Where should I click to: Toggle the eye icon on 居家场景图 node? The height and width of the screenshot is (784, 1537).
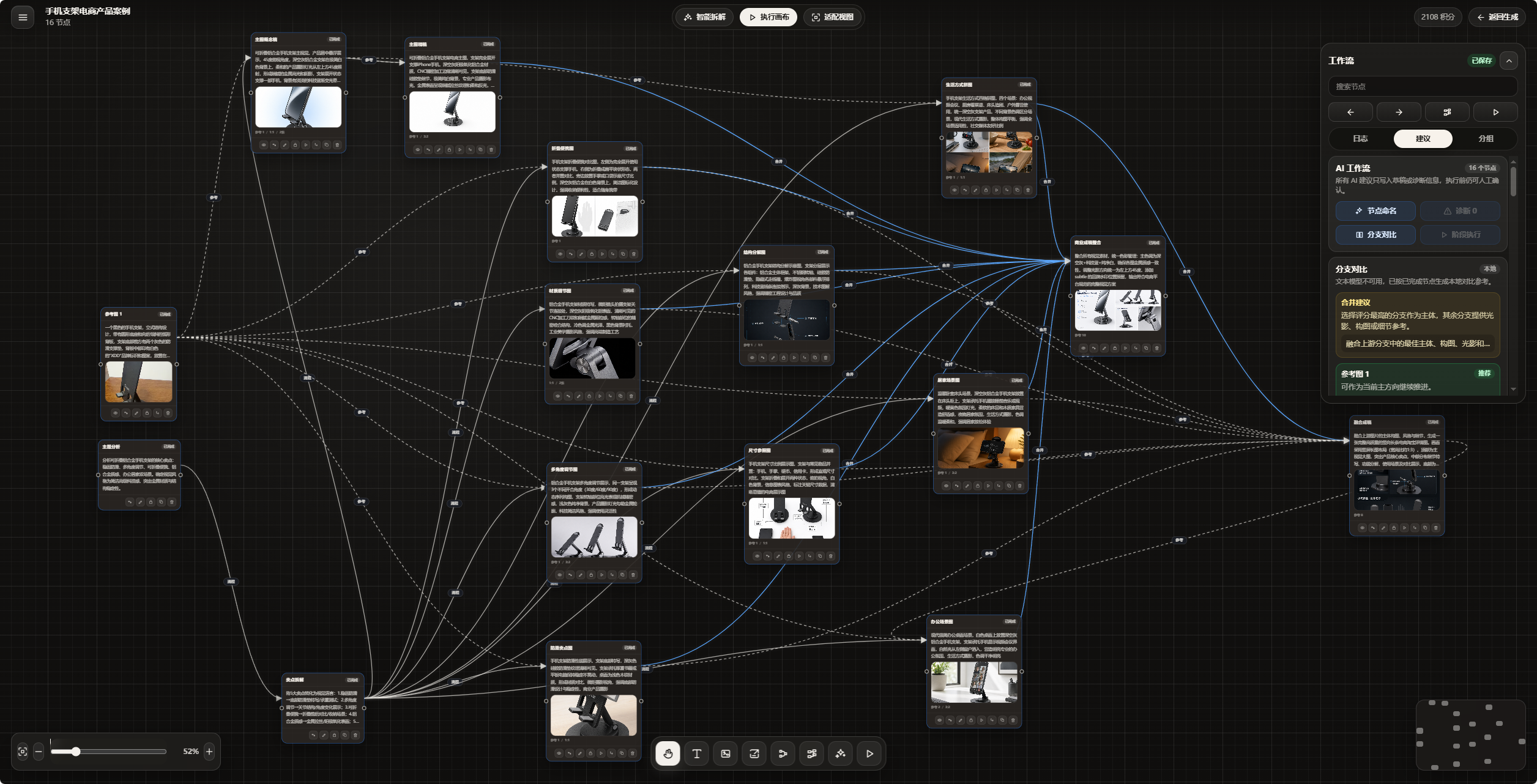pos(946,486)
